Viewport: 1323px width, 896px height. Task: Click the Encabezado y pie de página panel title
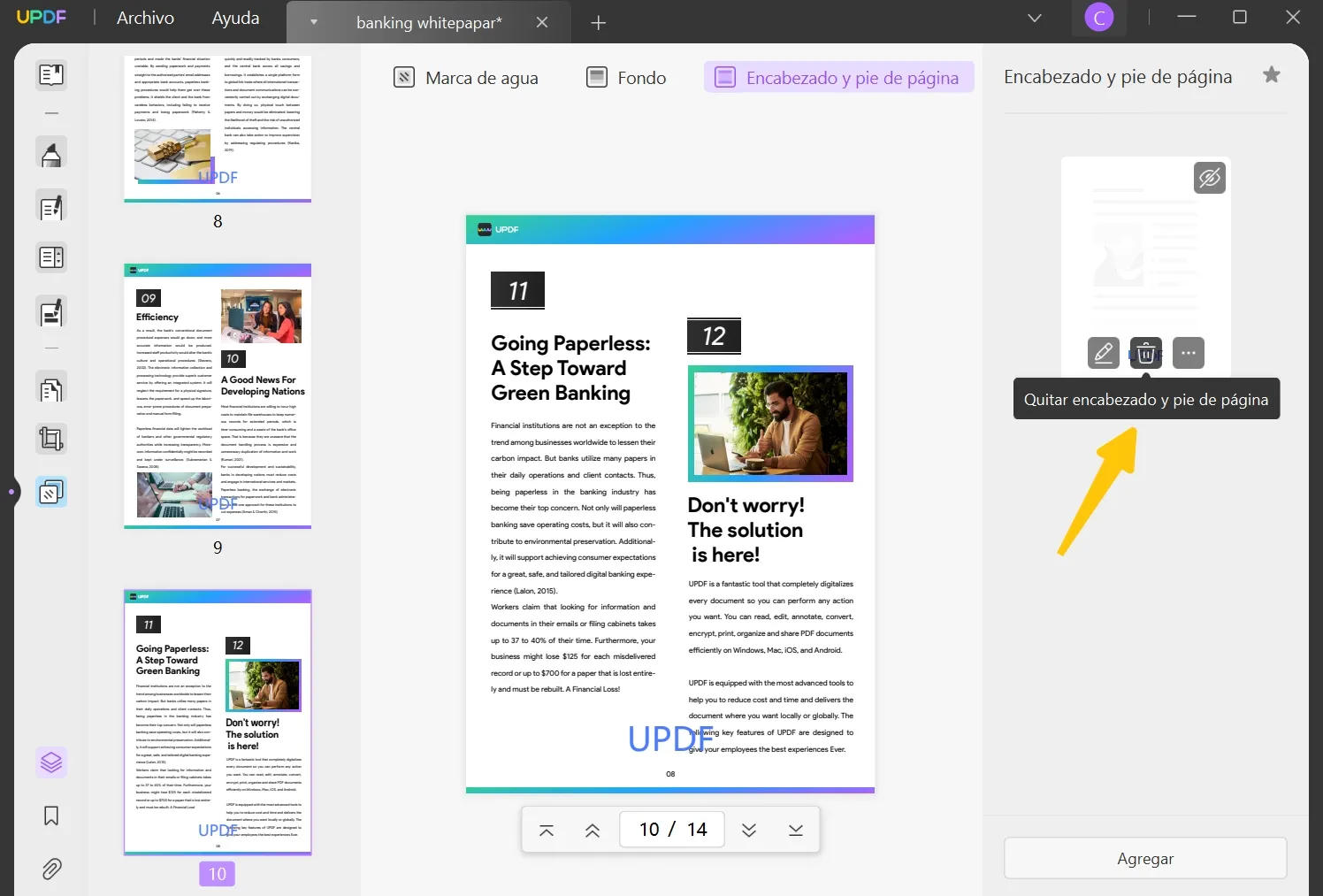point(1118,77)
